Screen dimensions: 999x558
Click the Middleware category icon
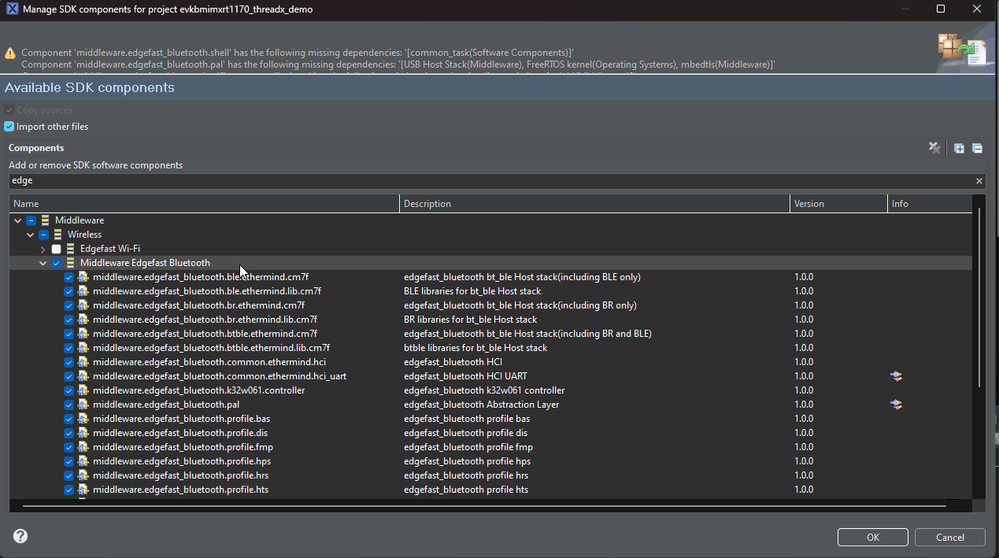click(x=45, y=220)
